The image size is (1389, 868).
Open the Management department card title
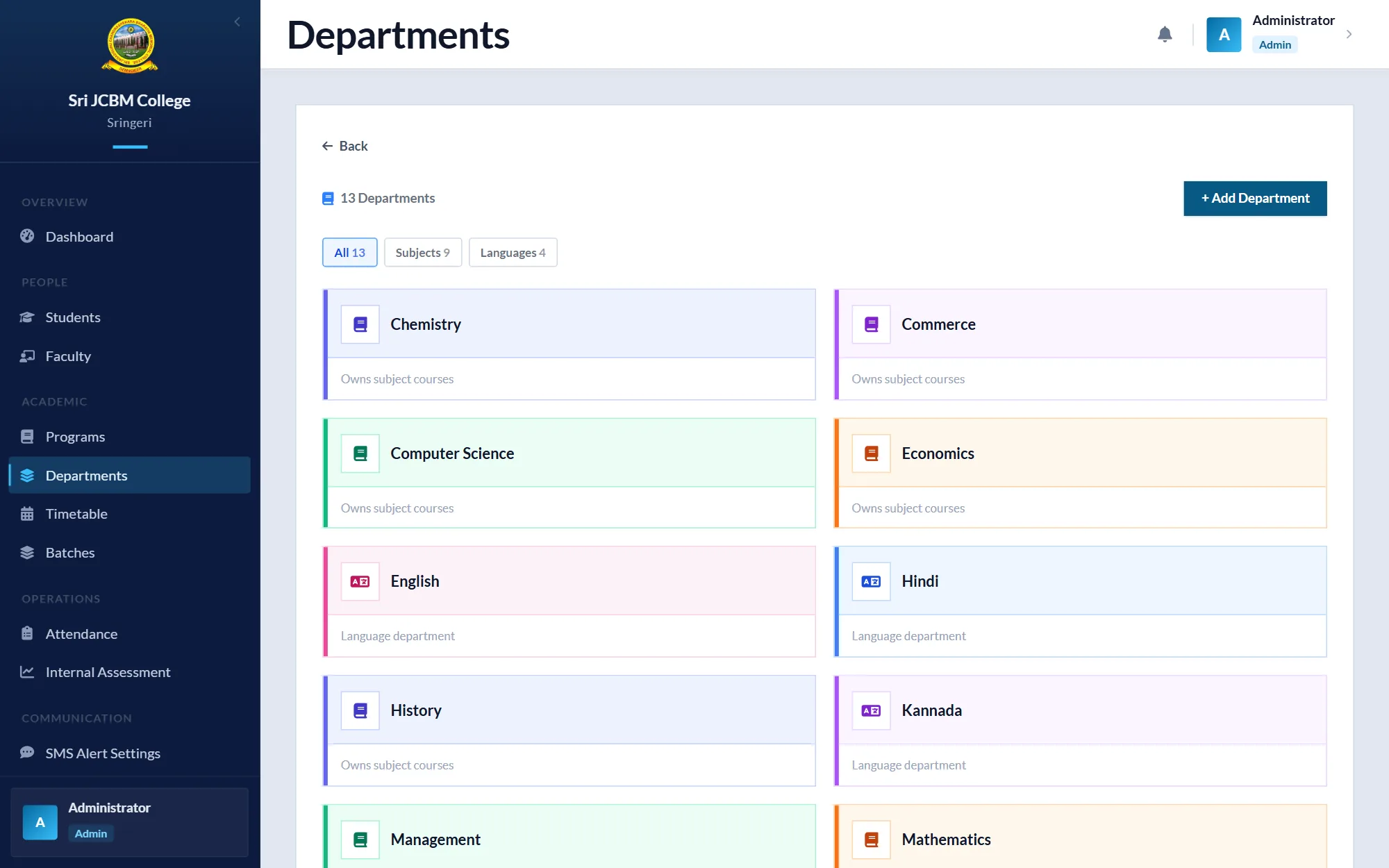pos(435,840)
